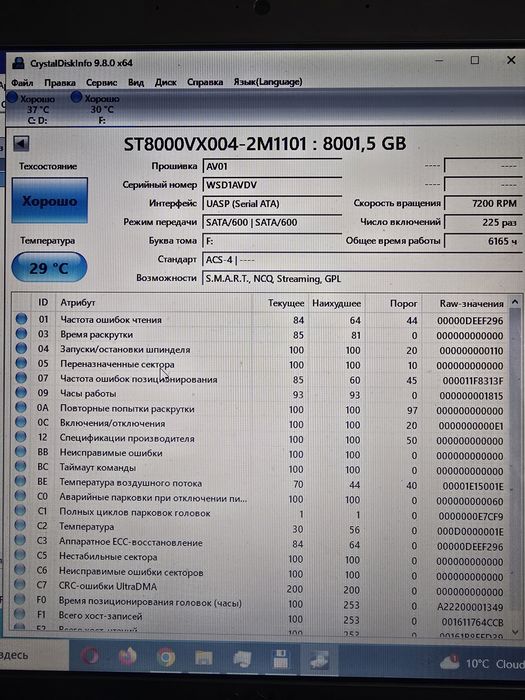This screenshot has width=525, height=700.
Task: Click status icon for Полных циклов парковок головок
Action: (x=20, y=510)
